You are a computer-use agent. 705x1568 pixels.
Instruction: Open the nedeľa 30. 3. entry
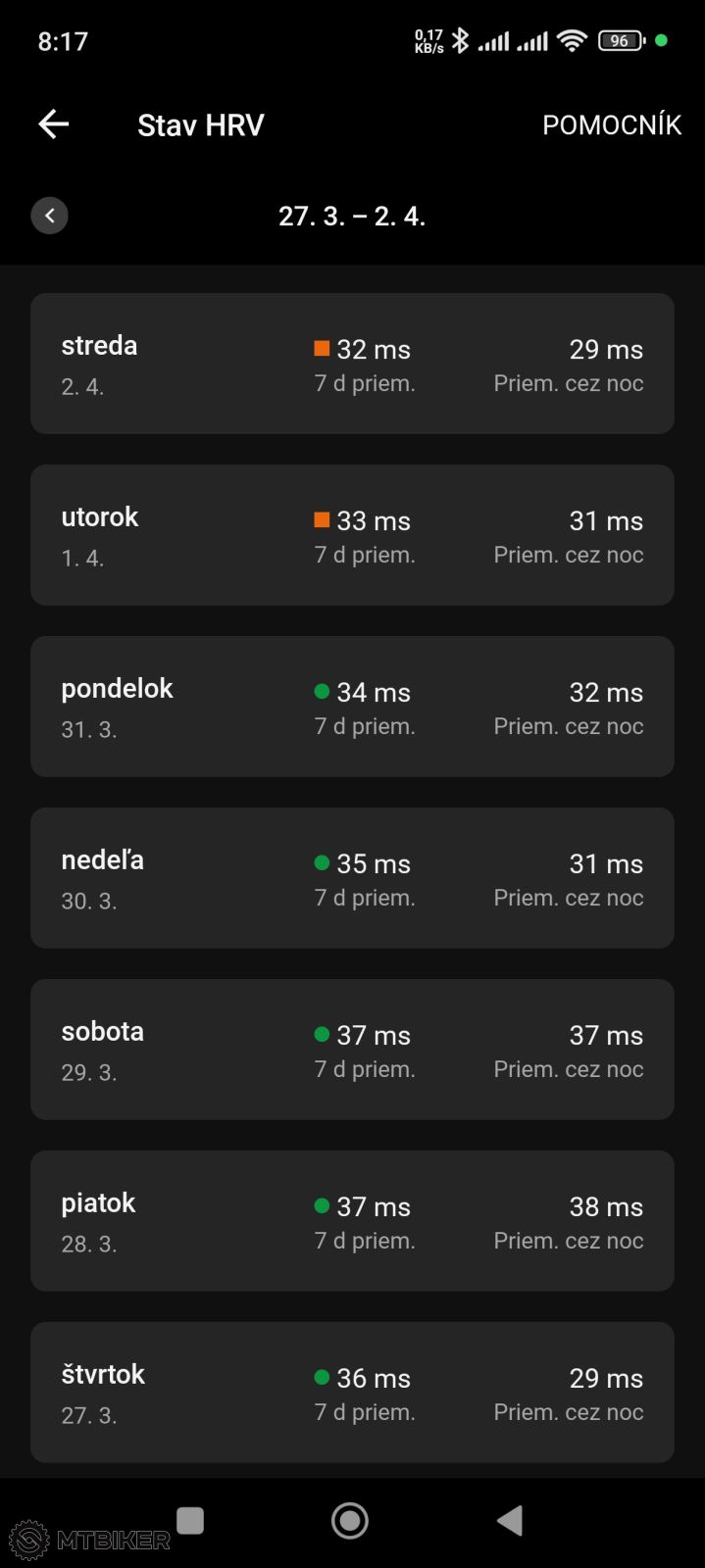[352, 878]
